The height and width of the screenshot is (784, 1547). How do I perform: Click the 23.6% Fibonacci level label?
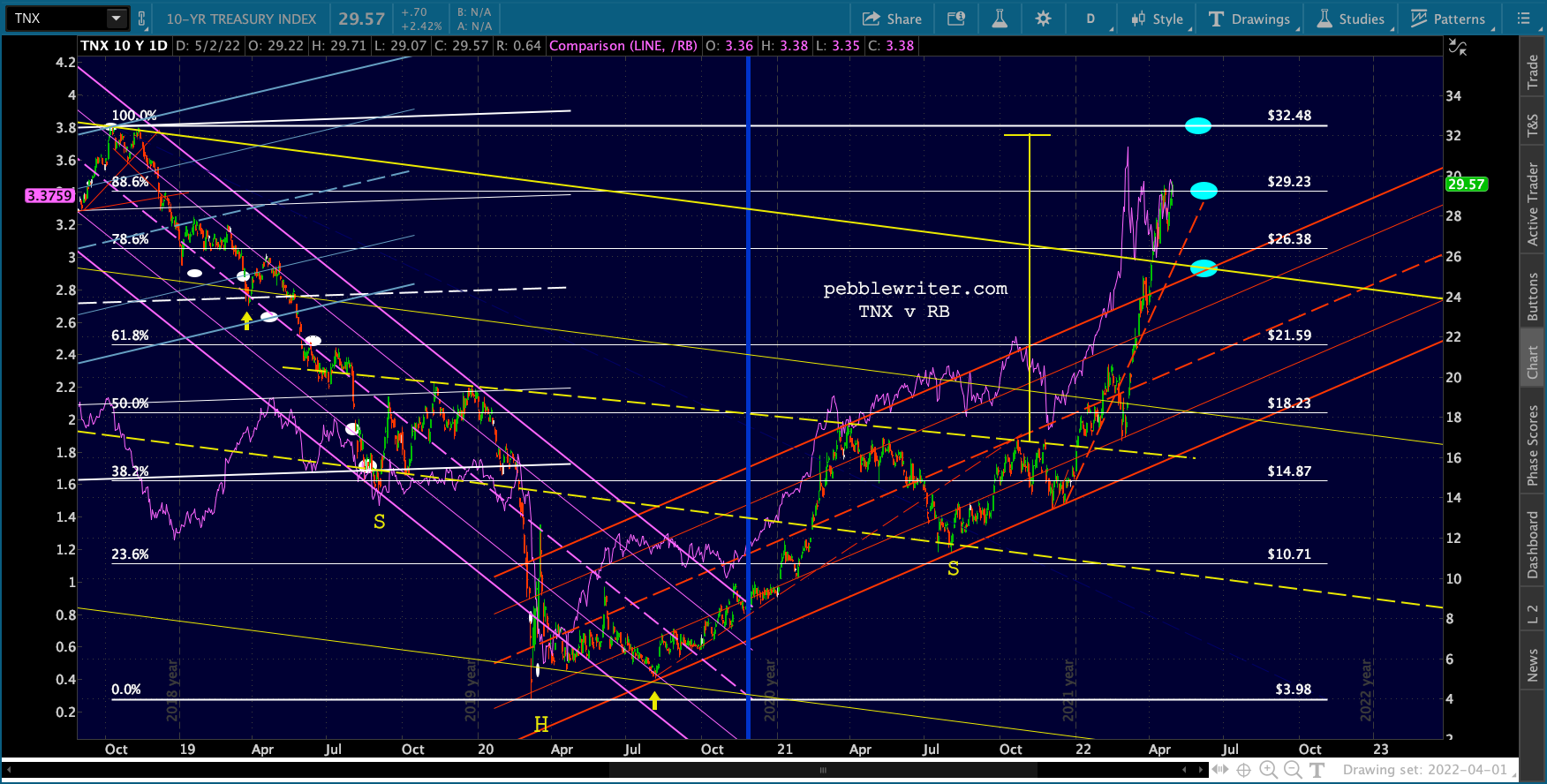pyautogui.click(x=130, y=554)
